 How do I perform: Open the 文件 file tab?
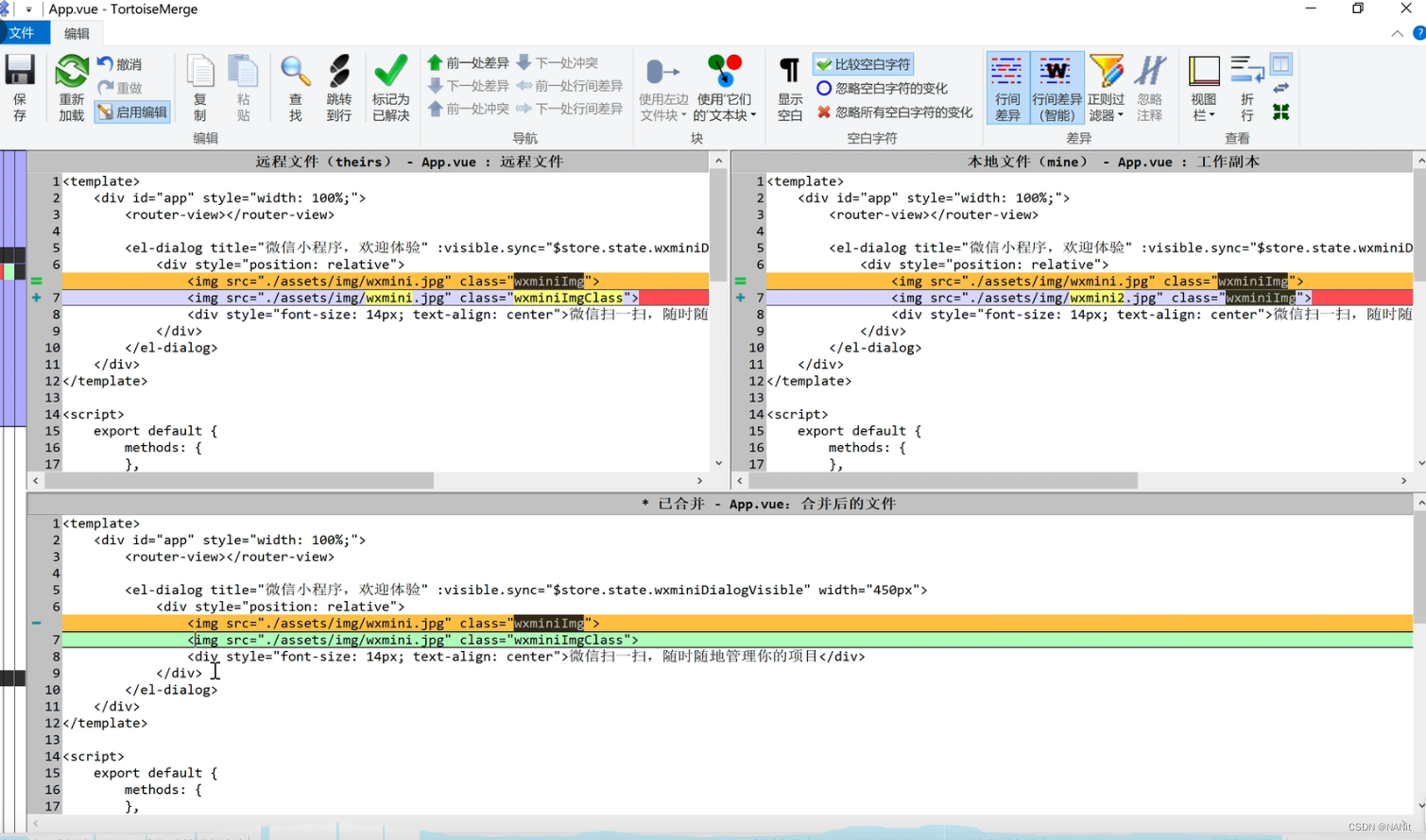click(x=22, y=33)
